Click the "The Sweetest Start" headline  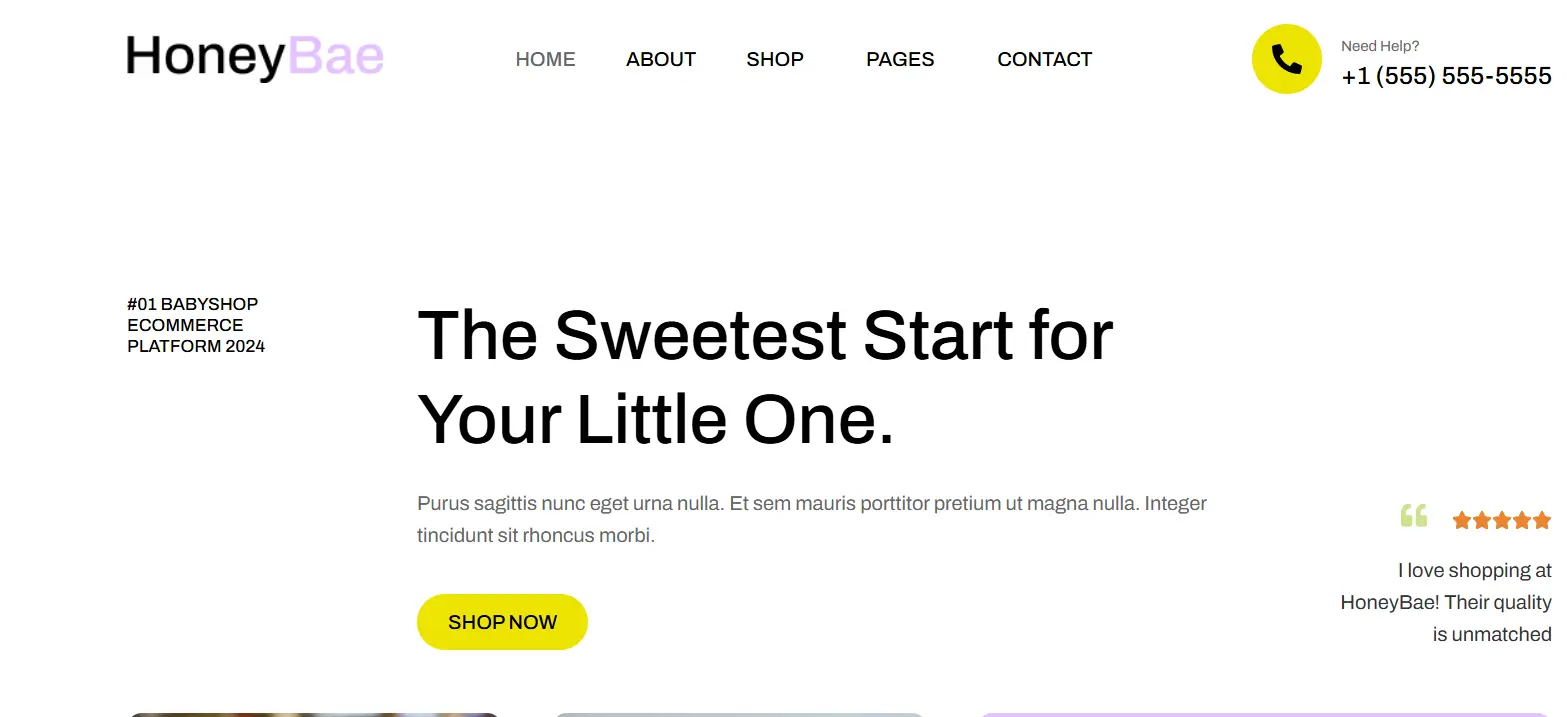click(764, 376)
